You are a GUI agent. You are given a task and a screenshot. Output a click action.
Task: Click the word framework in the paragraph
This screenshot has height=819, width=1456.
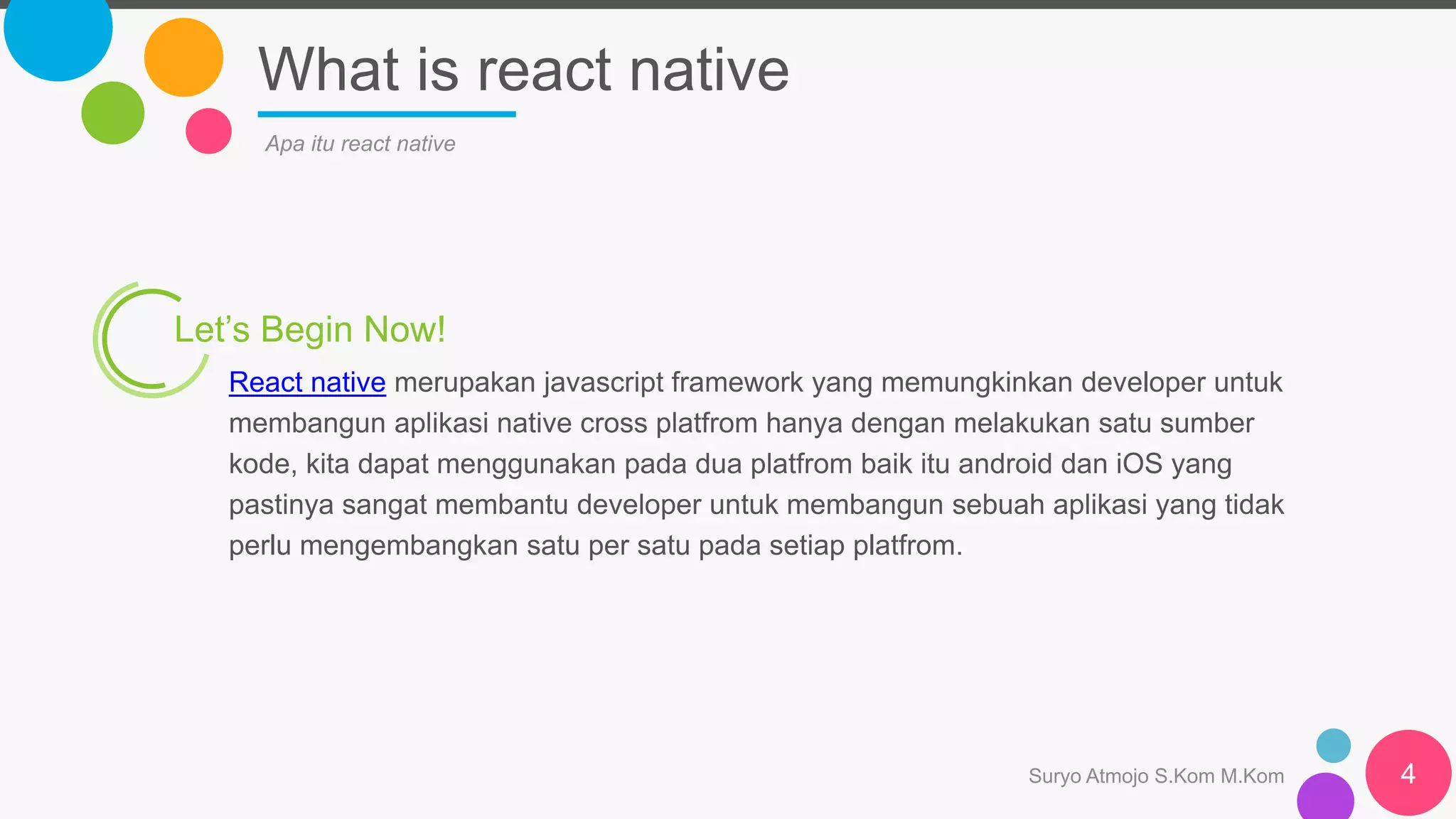(x=737, y=382)
